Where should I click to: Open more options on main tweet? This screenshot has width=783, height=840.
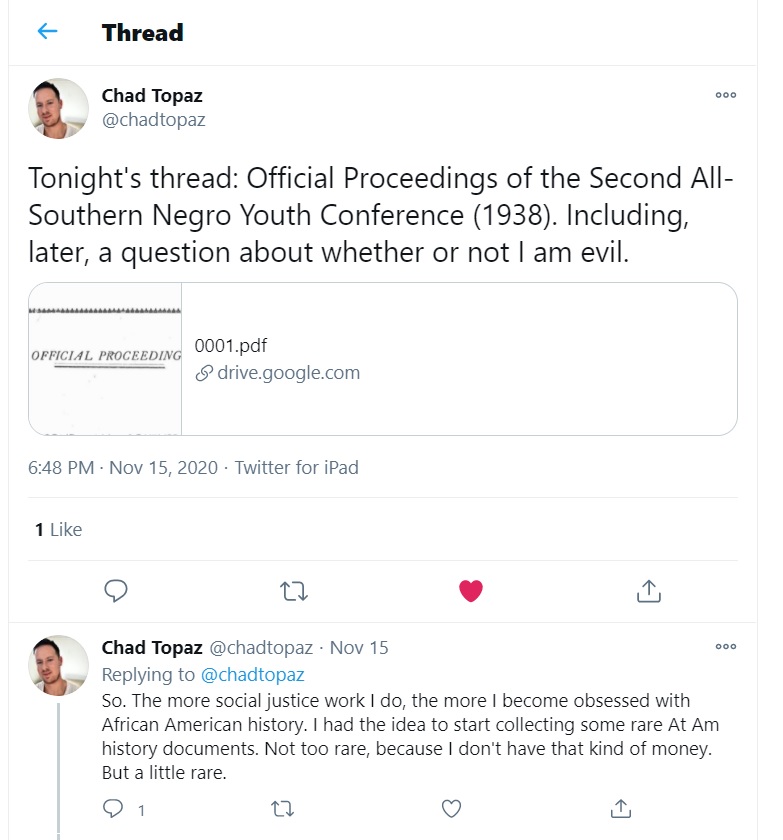[x=726, y=96]
